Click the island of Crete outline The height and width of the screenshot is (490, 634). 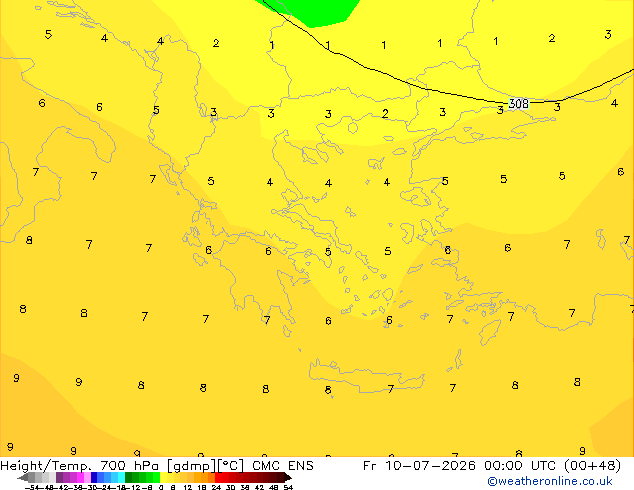click(366, 375)
